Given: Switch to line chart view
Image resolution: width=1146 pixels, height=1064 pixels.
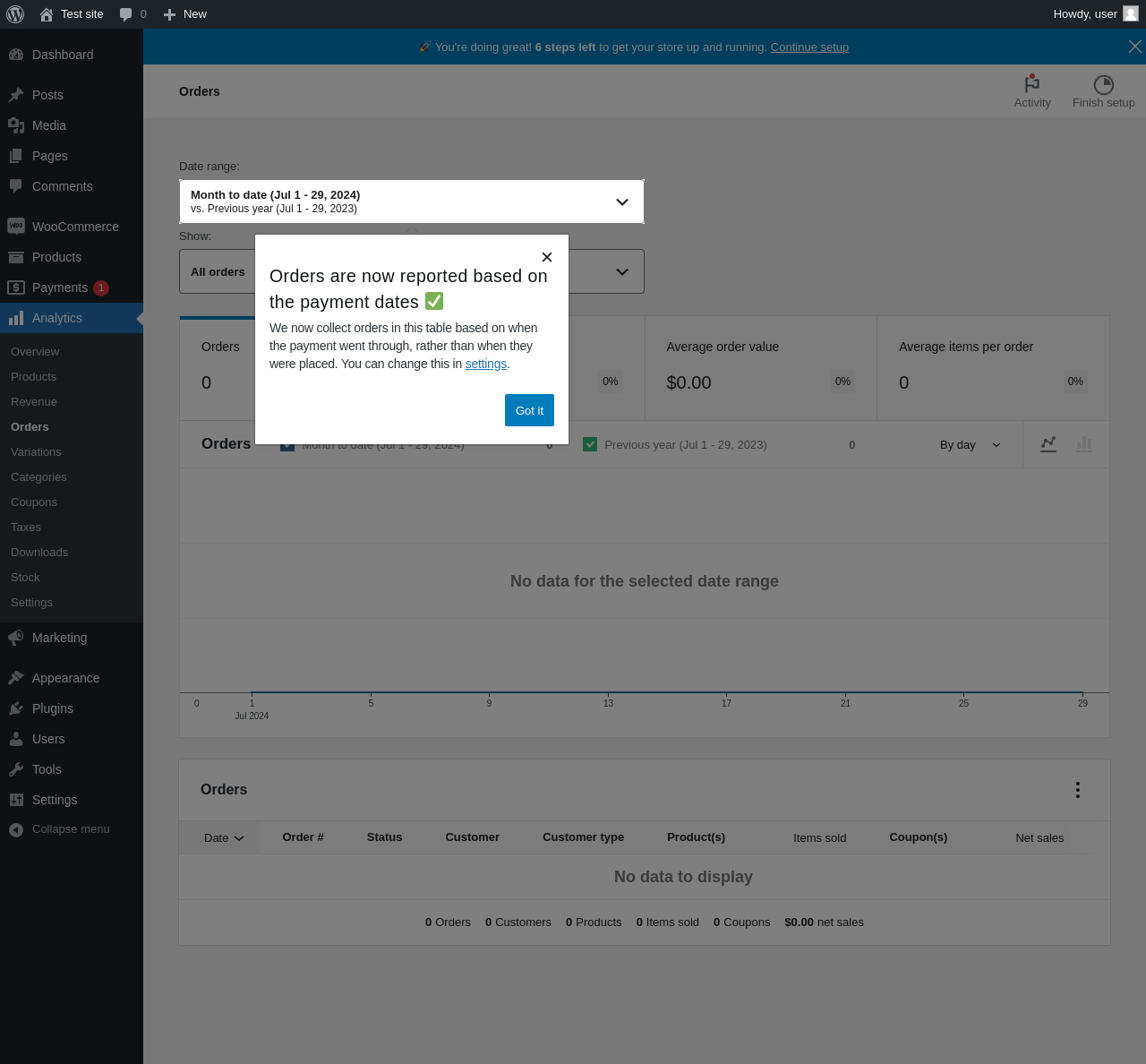Looking at the screenshot, I should (1048, 444).
